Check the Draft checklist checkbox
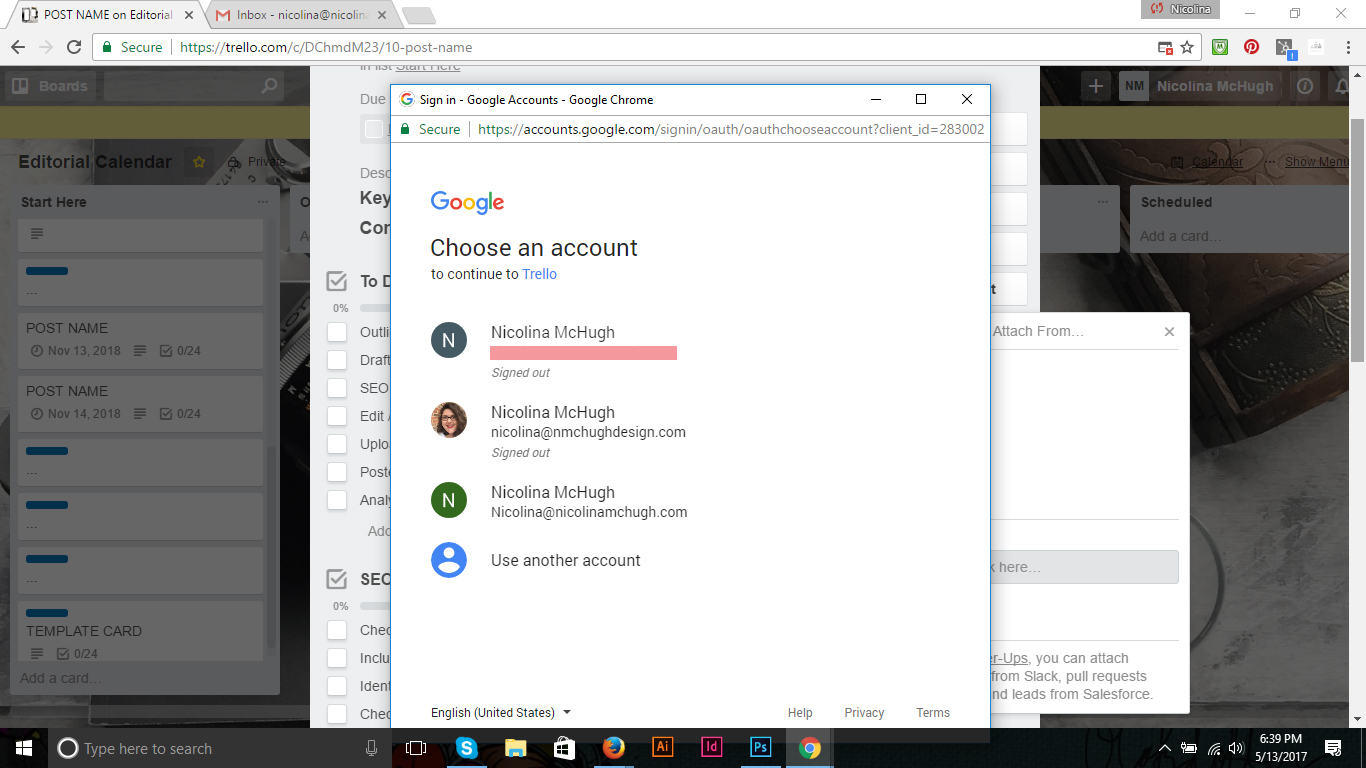Image resolution: width=1366 pixels, height=768 pixels. click(337, 360)
